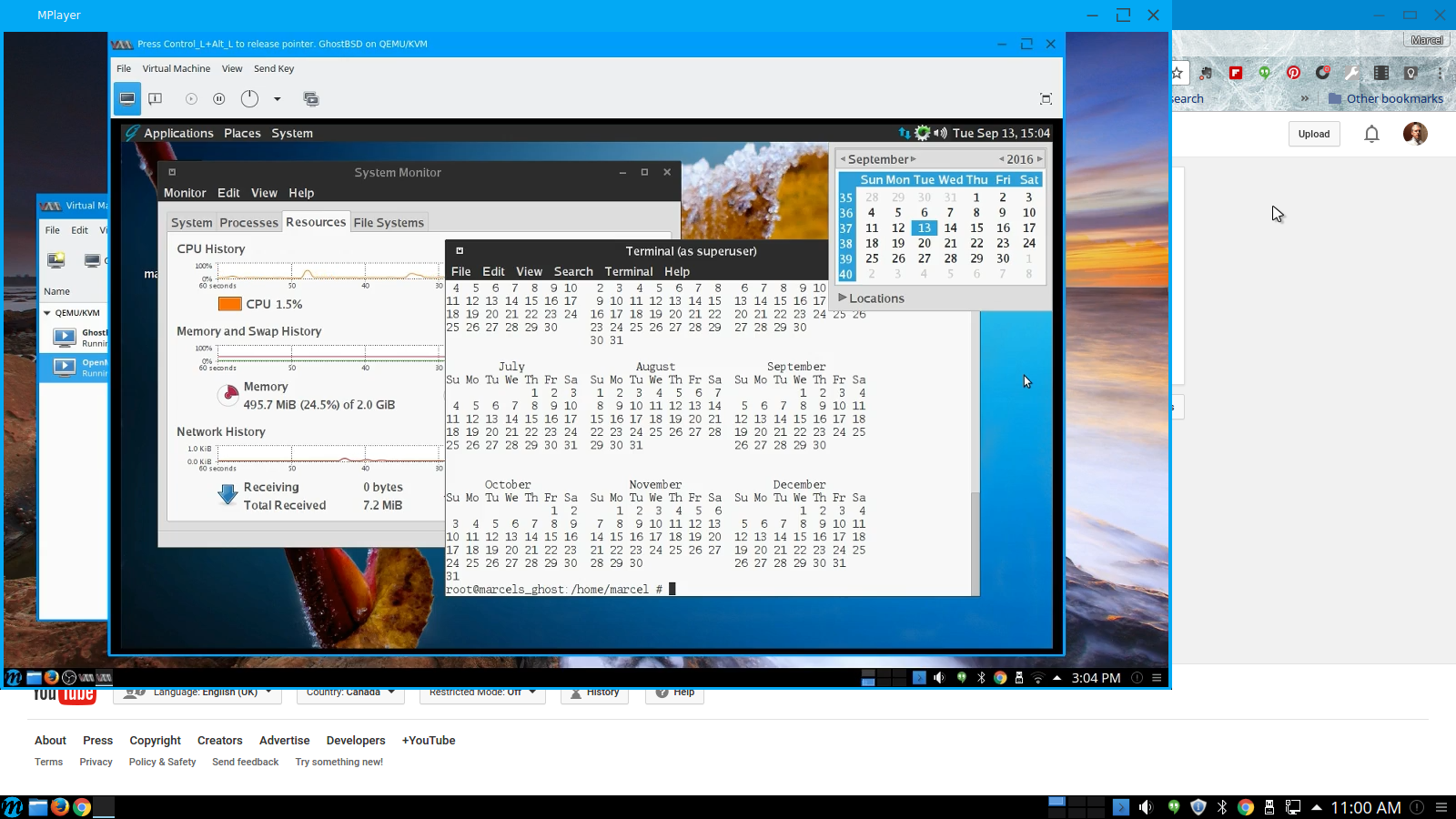The width and height of the screenshot is (1456, 819).
Task: Open the Send Key menu
Action: pyautogui.click(x=274, y=68)
